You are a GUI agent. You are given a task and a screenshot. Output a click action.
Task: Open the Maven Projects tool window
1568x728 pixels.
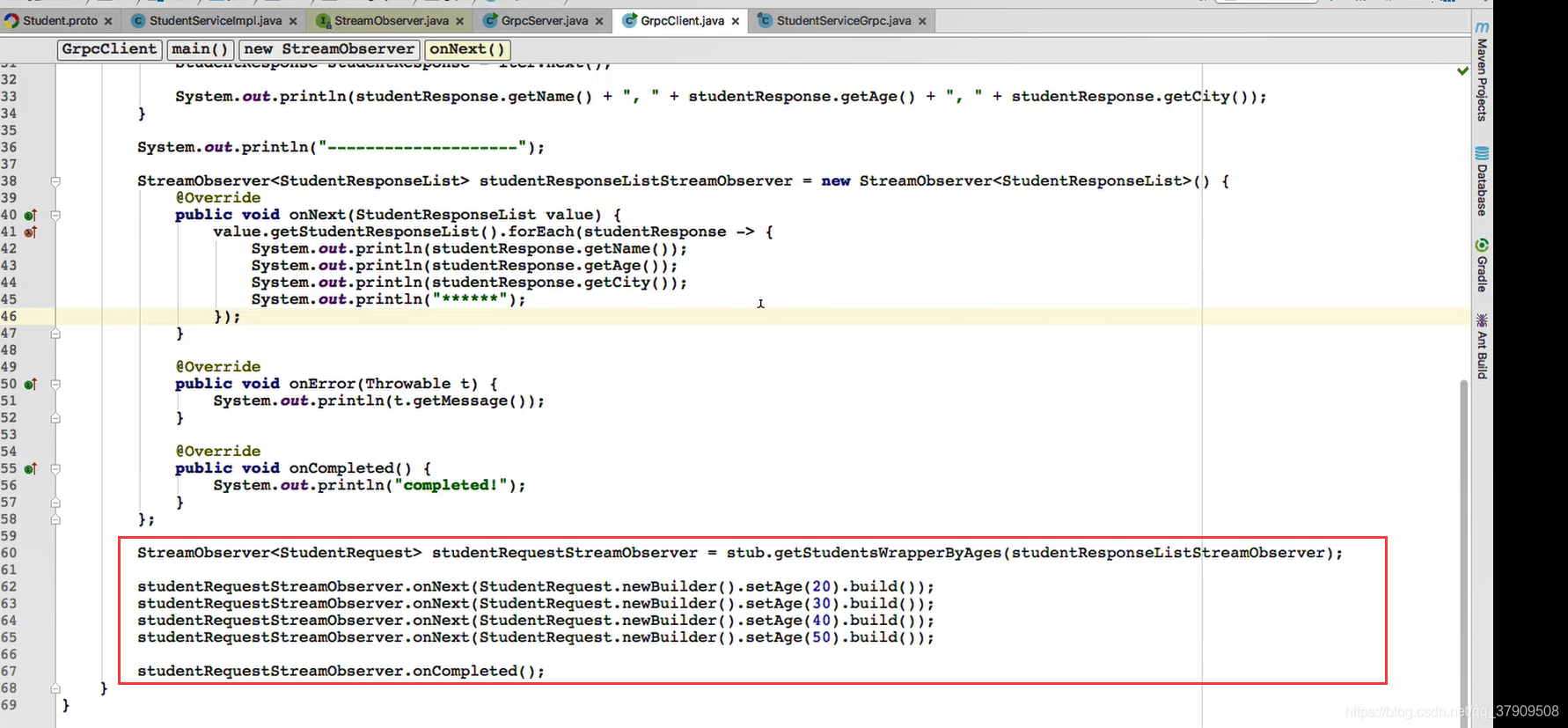click(x=1482, y=72)
